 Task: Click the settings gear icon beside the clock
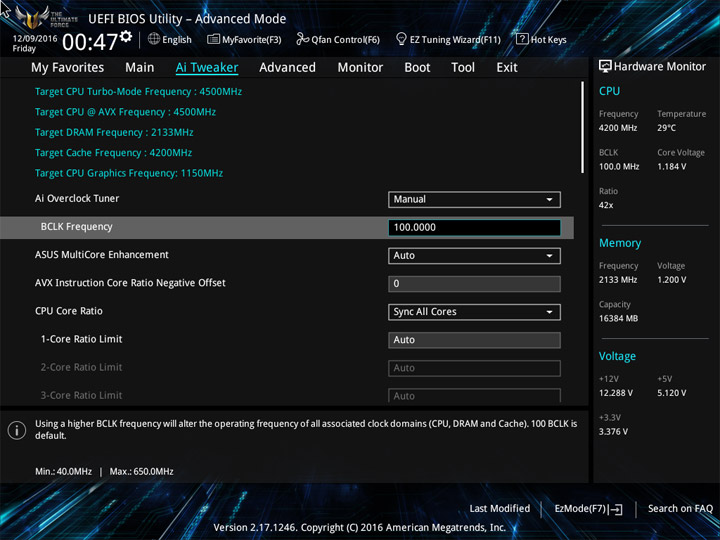(126, 37)
